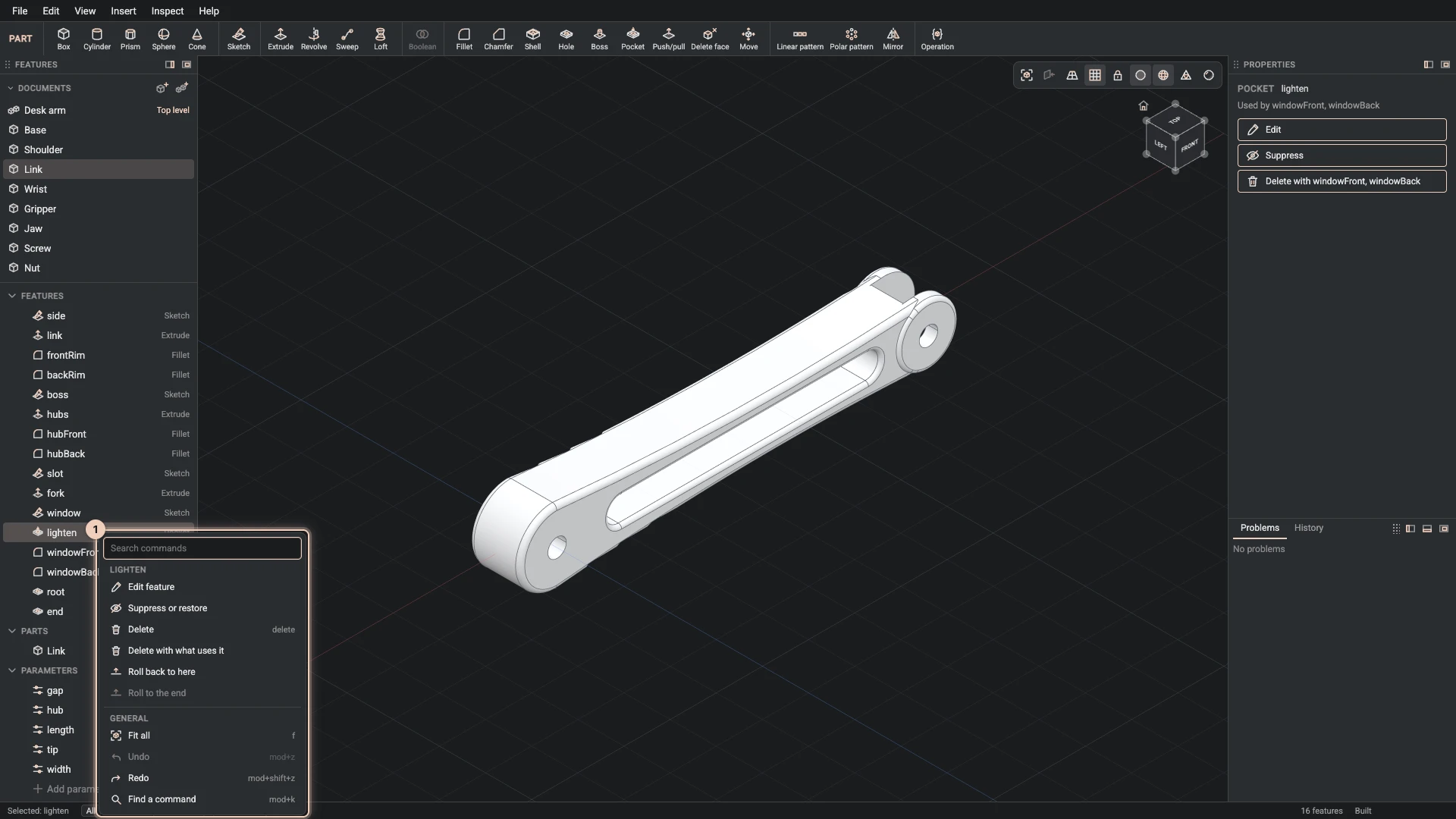Screen dimensions: 1456x819
Task: Collapse the Documents section
Action: coord(11,88)
